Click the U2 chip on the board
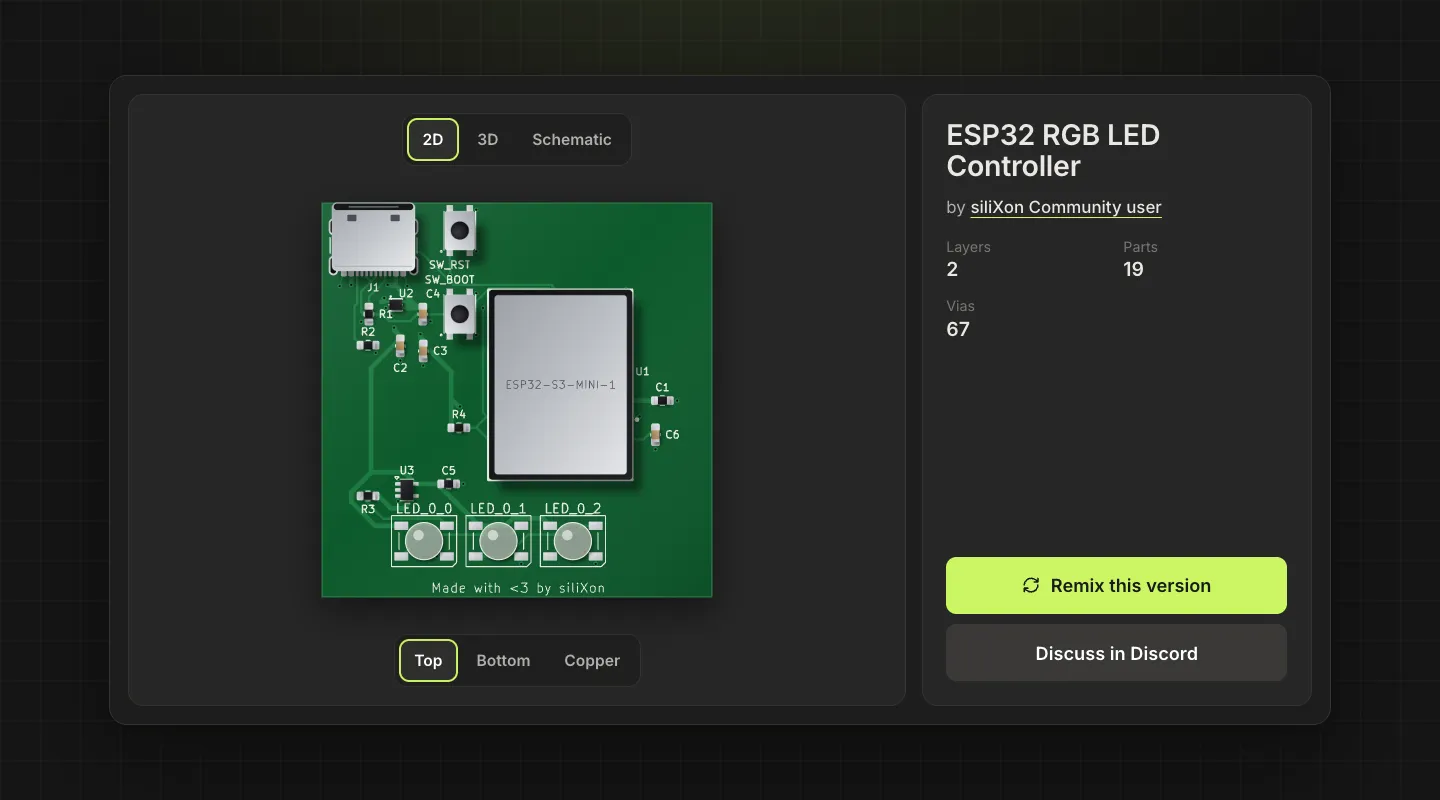 click(397, 306)
